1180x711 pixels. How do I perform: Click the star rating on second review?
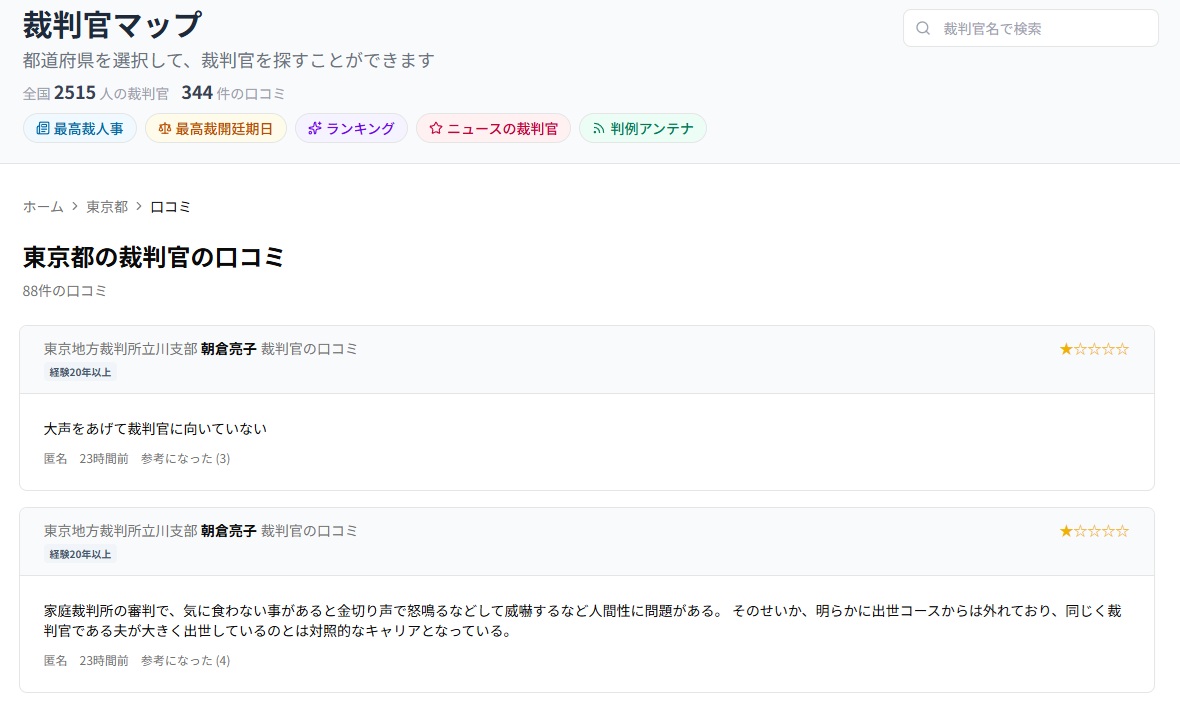(x=1094, y=531)
